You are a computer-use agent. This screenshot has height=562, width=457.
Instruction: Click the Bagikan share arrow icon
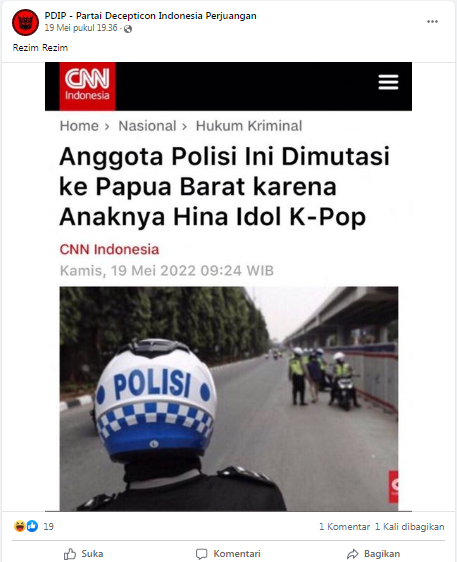click(x=353, y=554)
